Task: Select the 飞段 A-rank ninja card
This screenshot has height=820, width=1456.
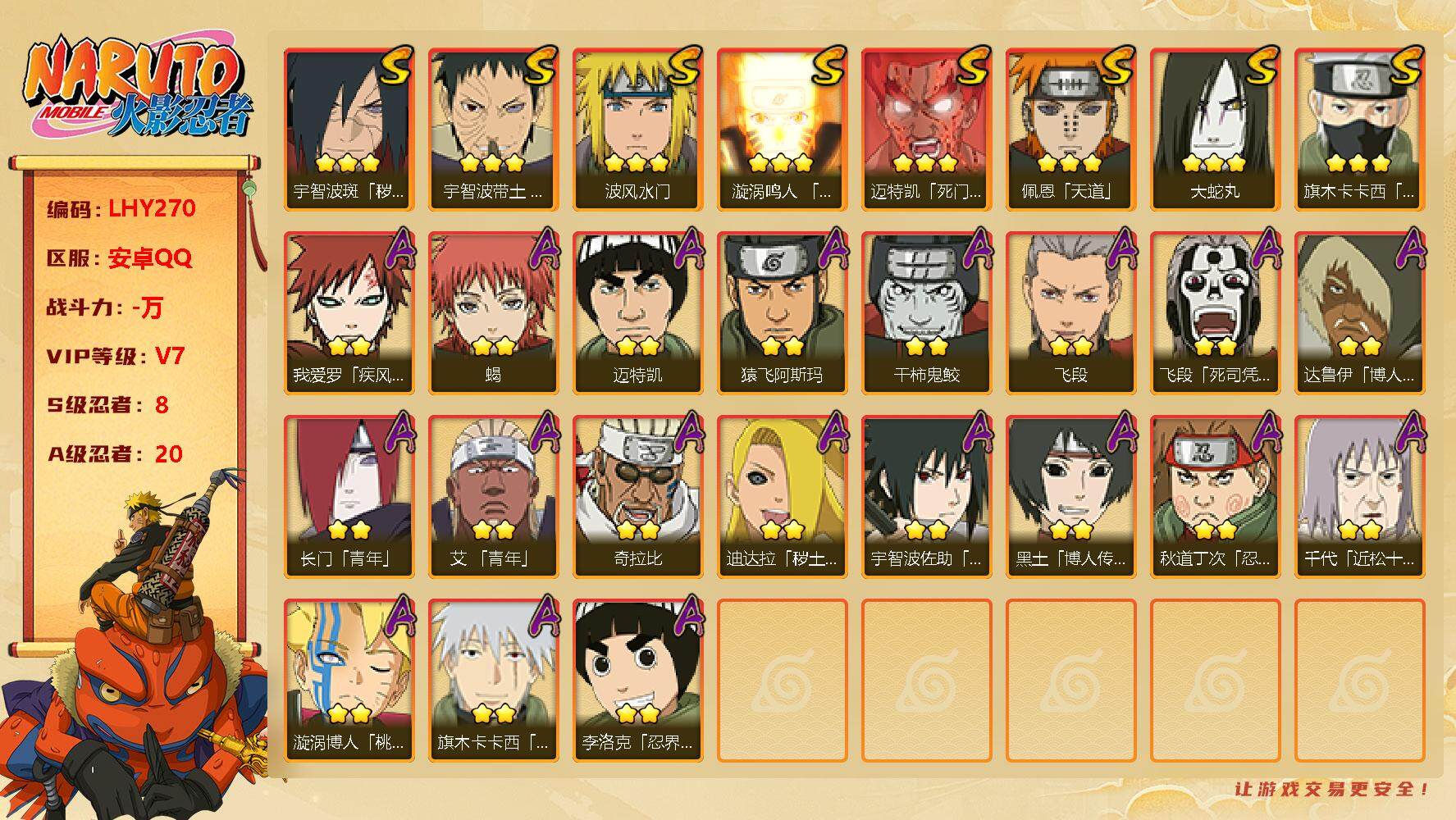Action: click(x=1070, y=313)
